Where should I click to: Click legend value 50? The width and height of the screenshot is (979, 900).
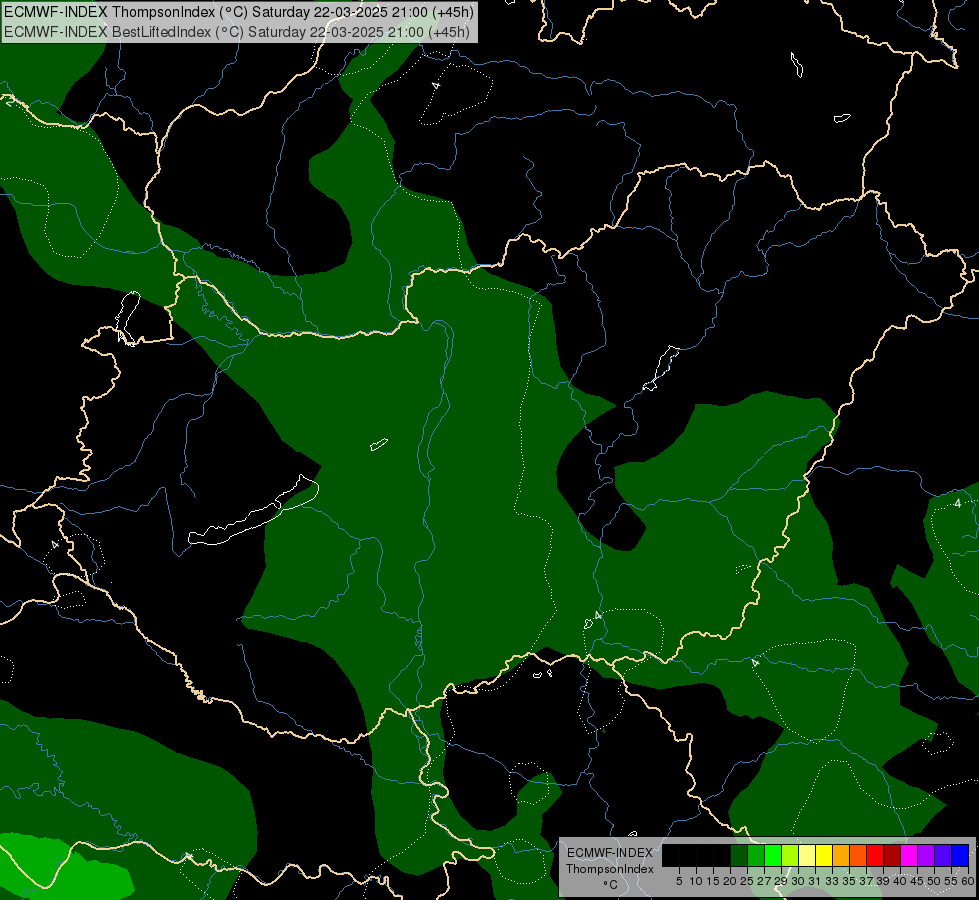click(934, 881)
